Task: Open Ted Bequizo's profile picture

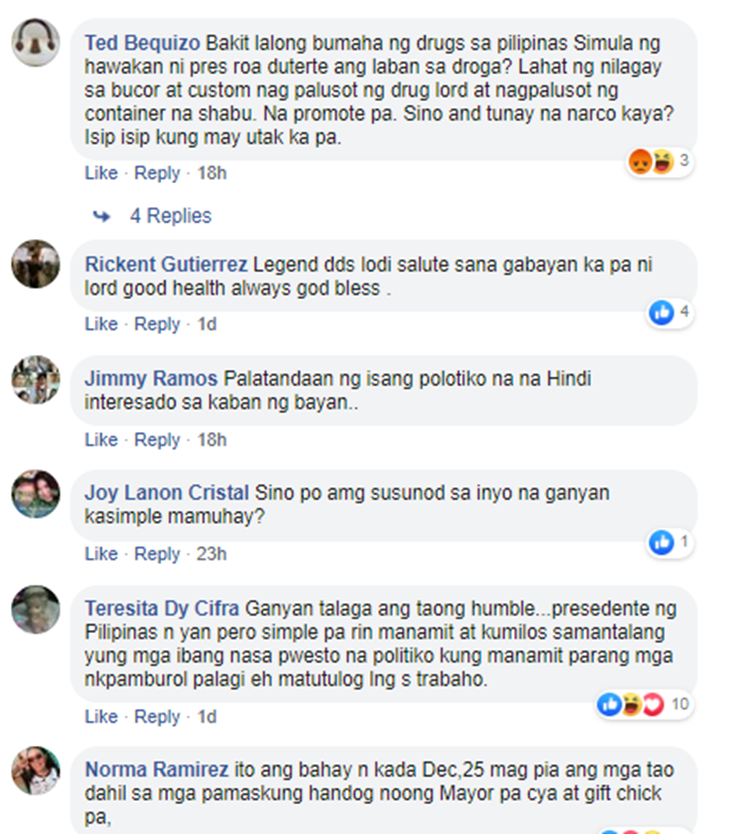Action: click(36, 43)
